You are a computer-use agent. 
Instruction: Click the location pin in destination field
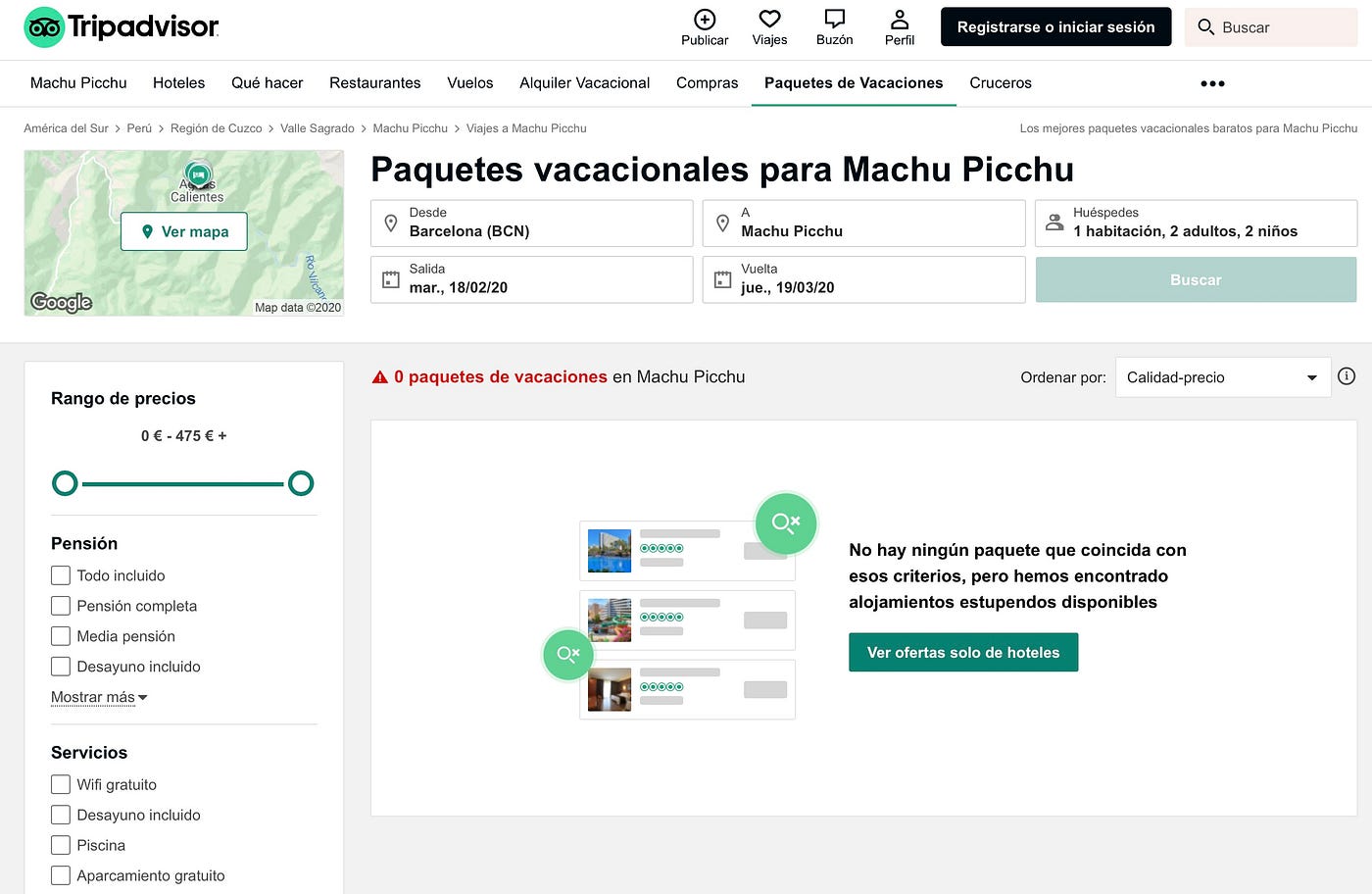722,223
